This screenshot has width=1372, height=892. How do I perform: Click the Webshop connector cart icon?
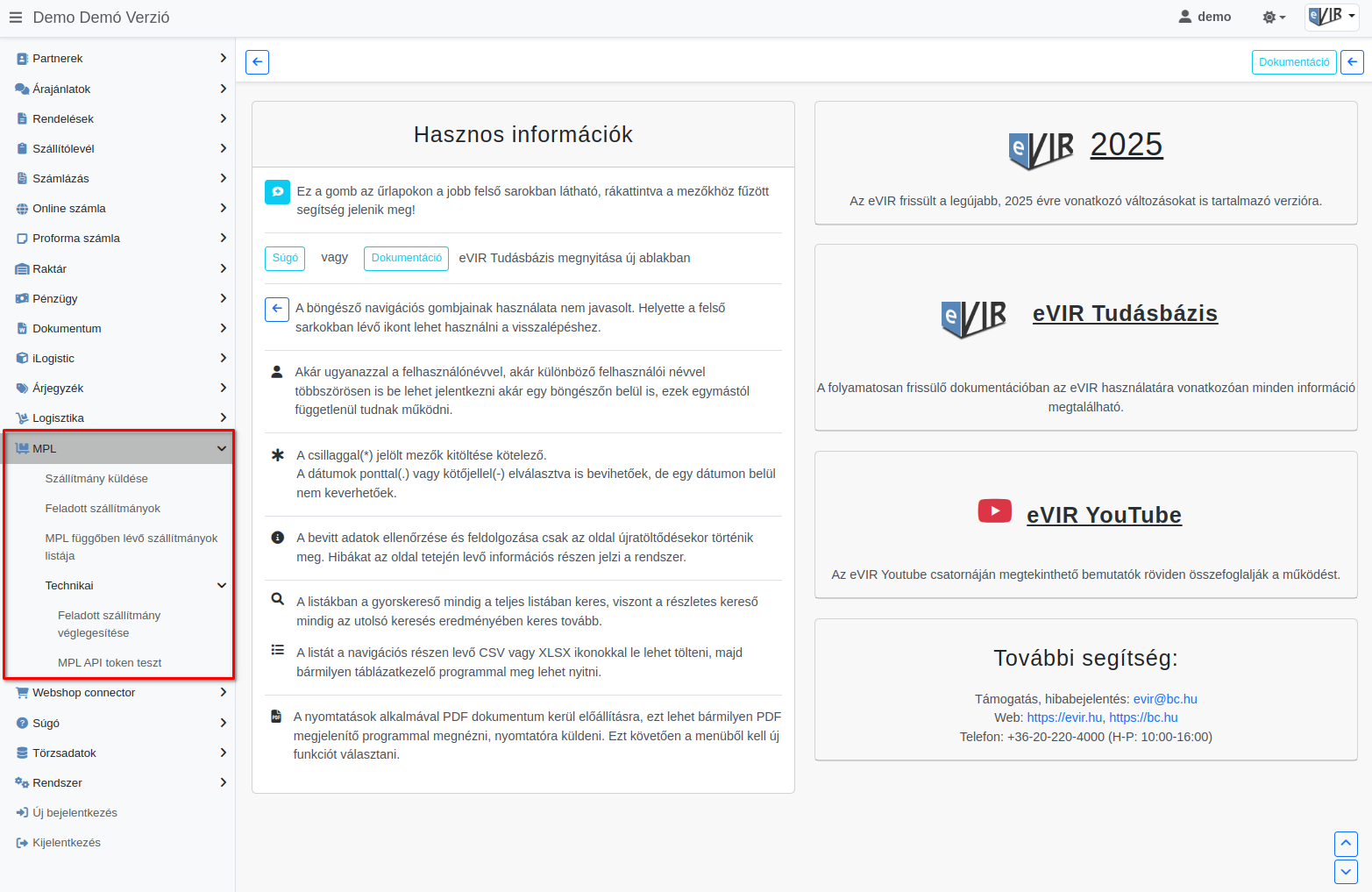point(22,693)
